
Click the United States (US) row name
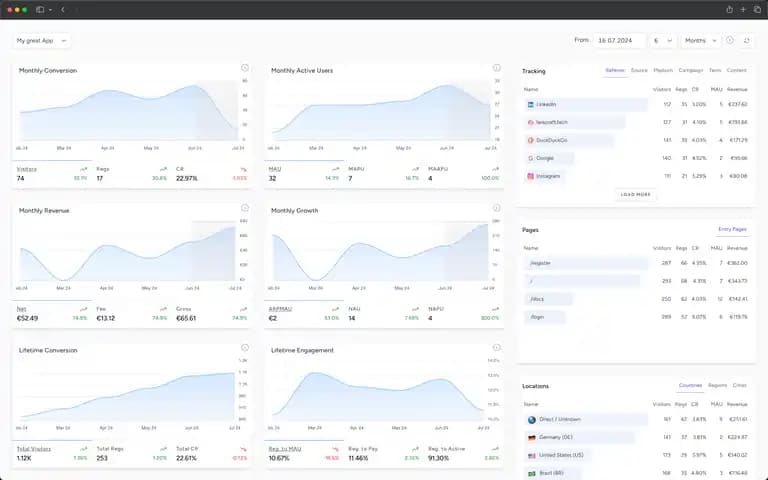(x=561, y=455)
